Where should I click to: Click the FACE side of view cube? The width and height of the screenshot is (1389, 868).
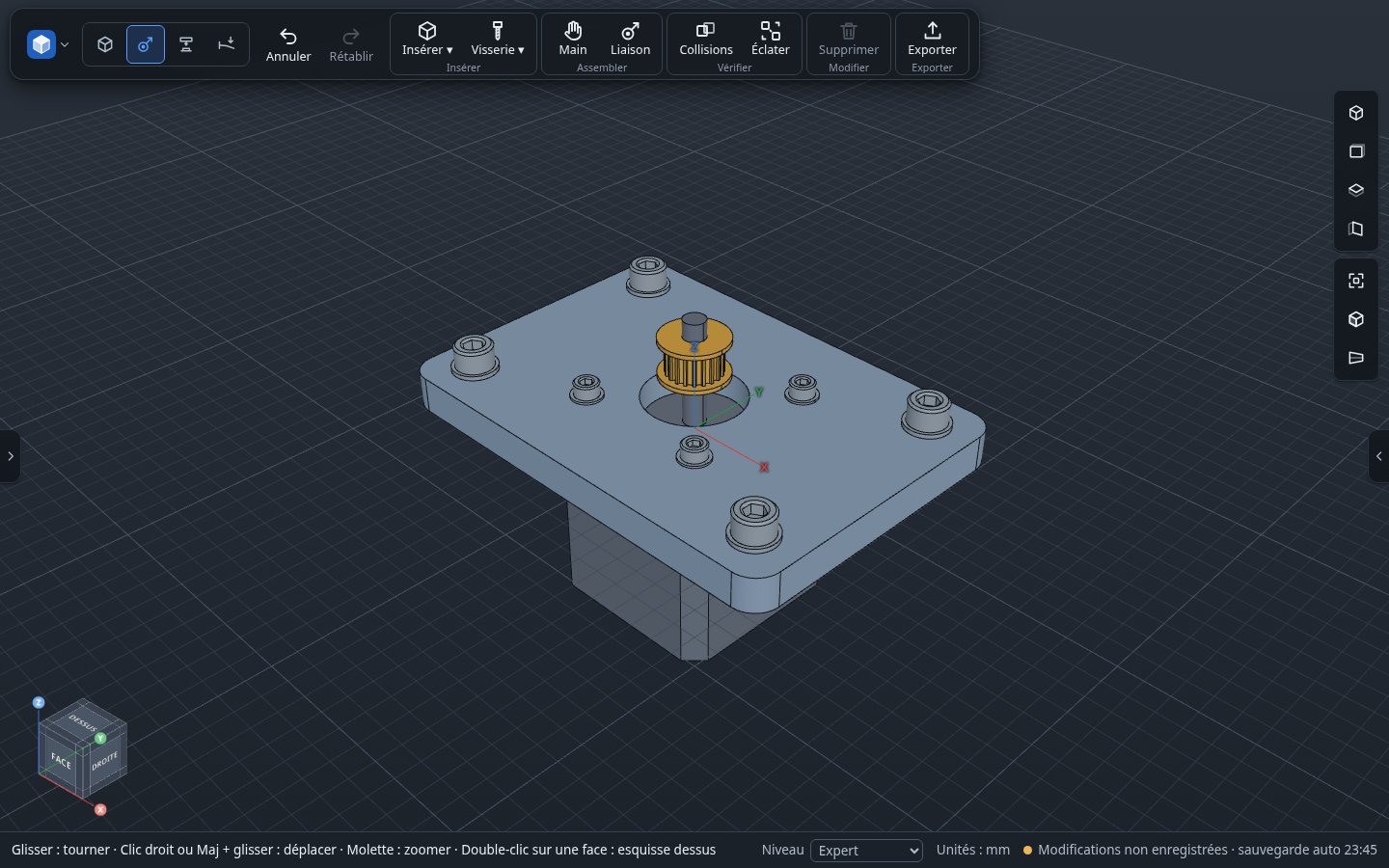tap(61, 761)
